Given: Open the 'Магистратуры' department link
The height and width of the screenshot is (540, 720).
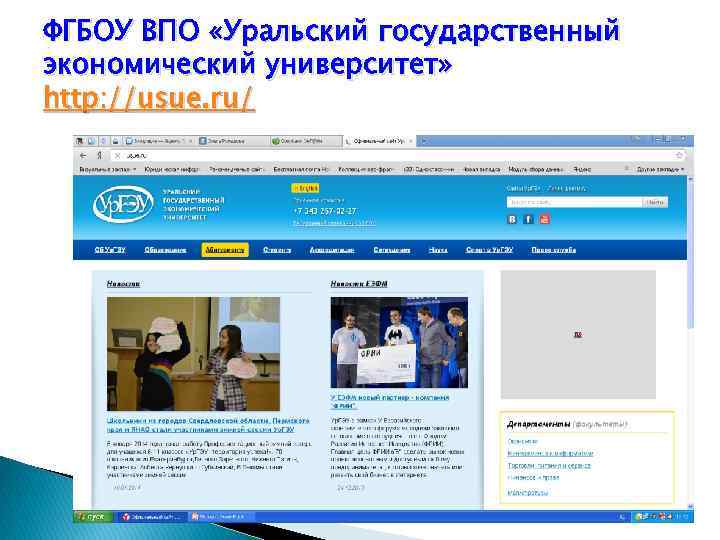Looking at the screenshot, I should click(528, 493).
